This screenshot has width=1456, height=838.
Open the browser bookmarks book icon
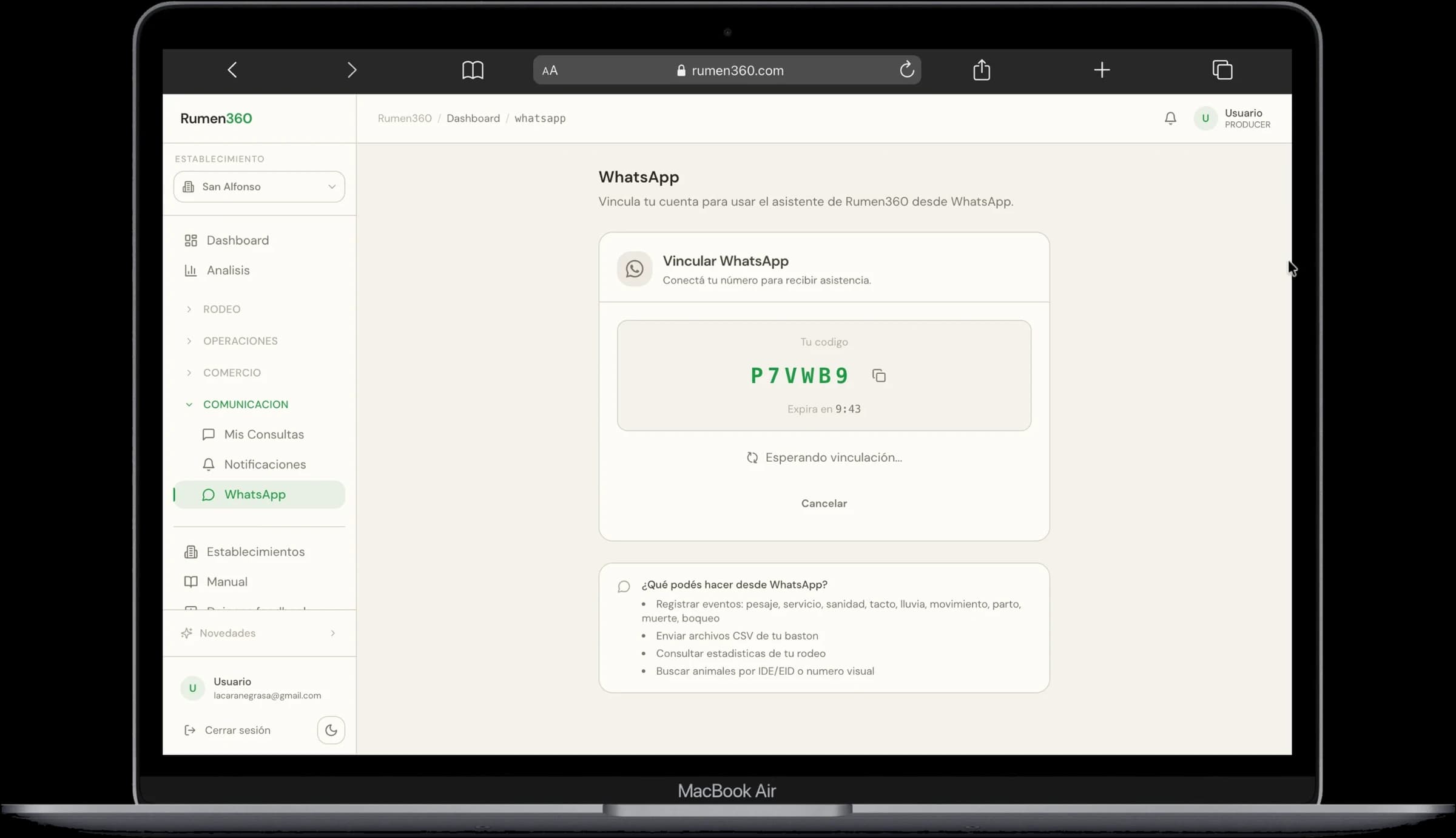click(x=473, y=70)
